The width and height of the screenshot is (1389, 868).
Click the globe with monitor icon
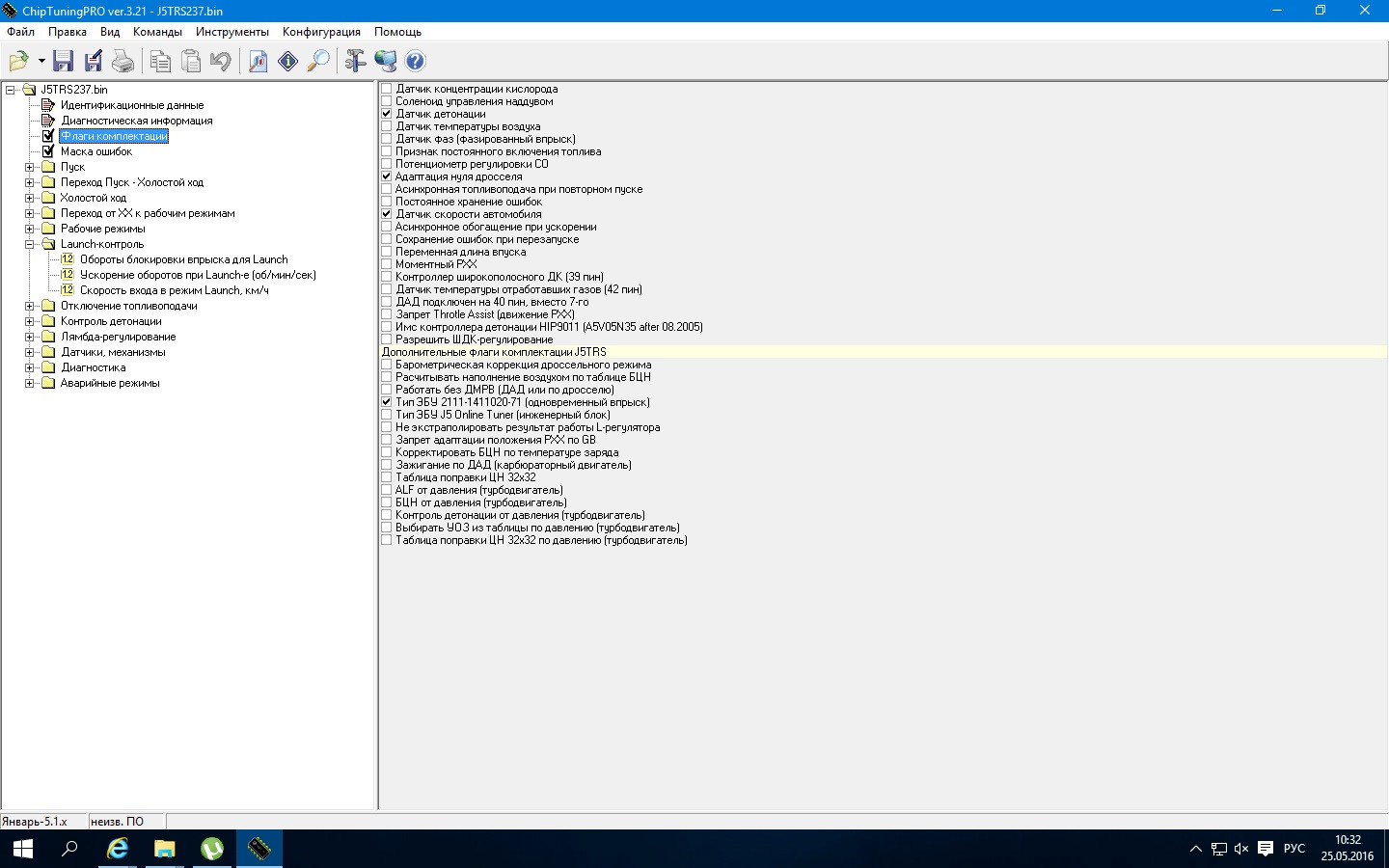[x=386, y=62]
